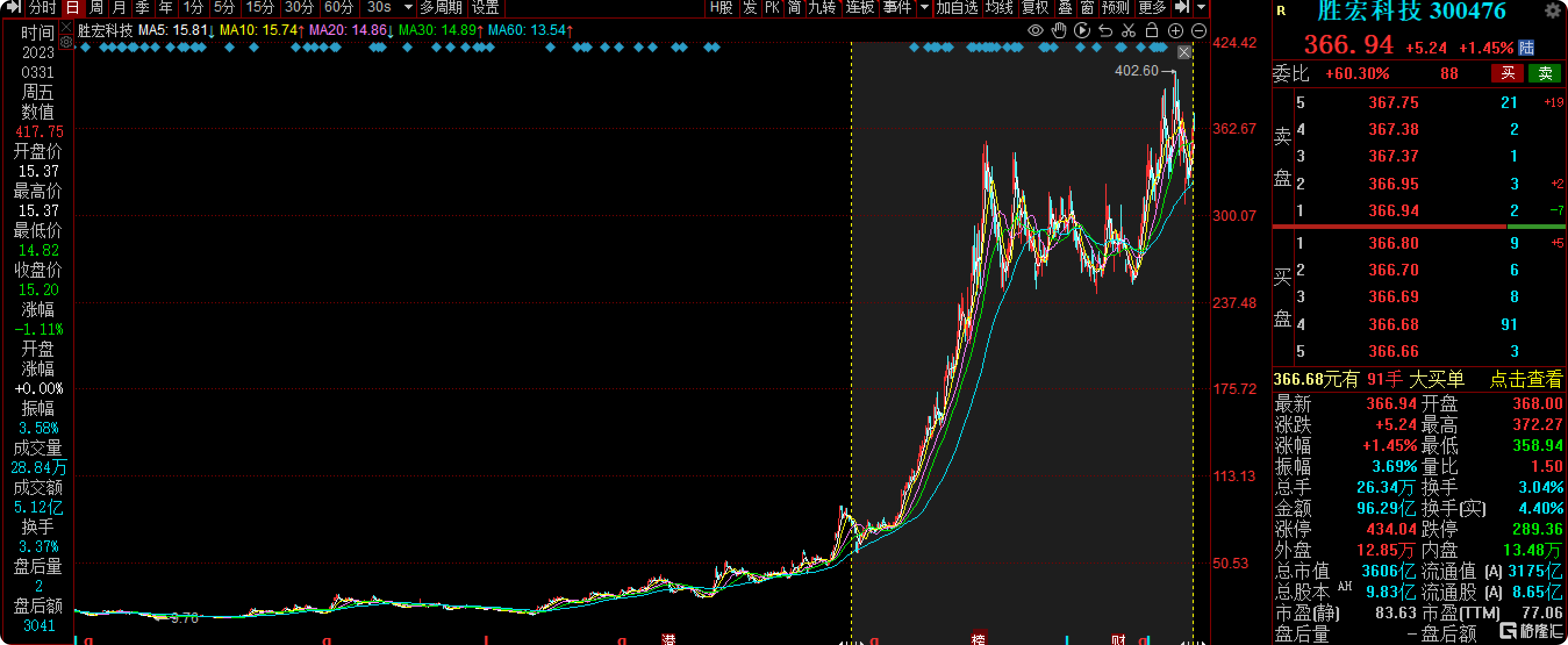Click MA10: 15.74 indicator label
1568x645 pixels.
tap(262, 30)
